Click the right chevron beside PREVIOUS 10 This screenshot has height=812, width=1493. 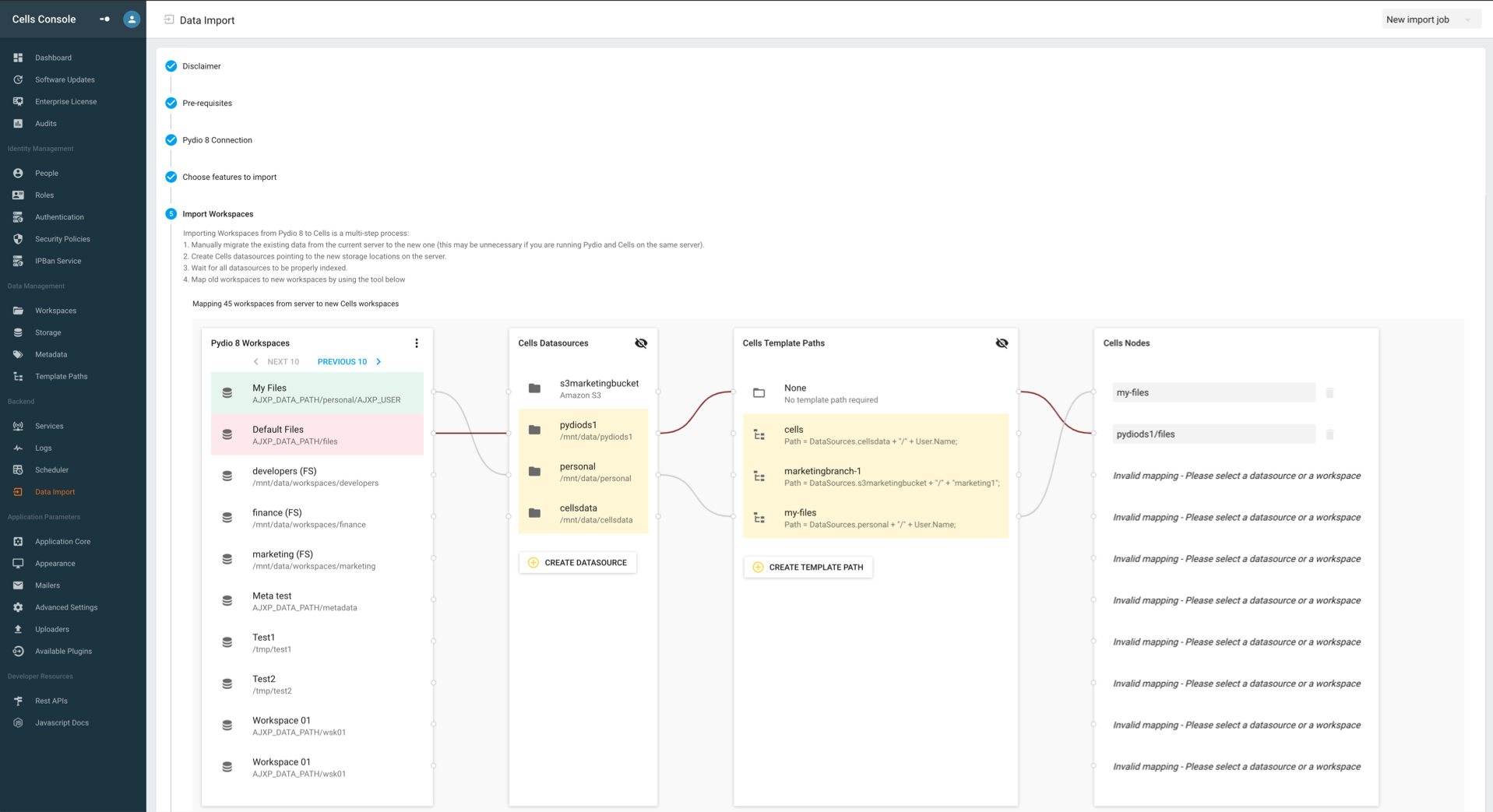point(379,362)
